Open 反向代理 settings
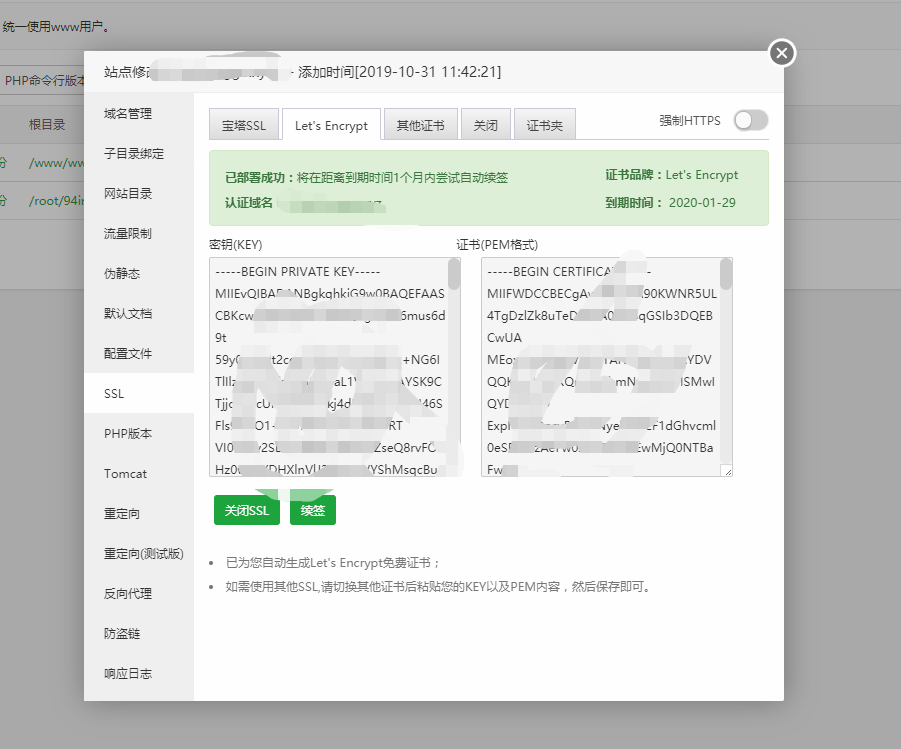 138,593
